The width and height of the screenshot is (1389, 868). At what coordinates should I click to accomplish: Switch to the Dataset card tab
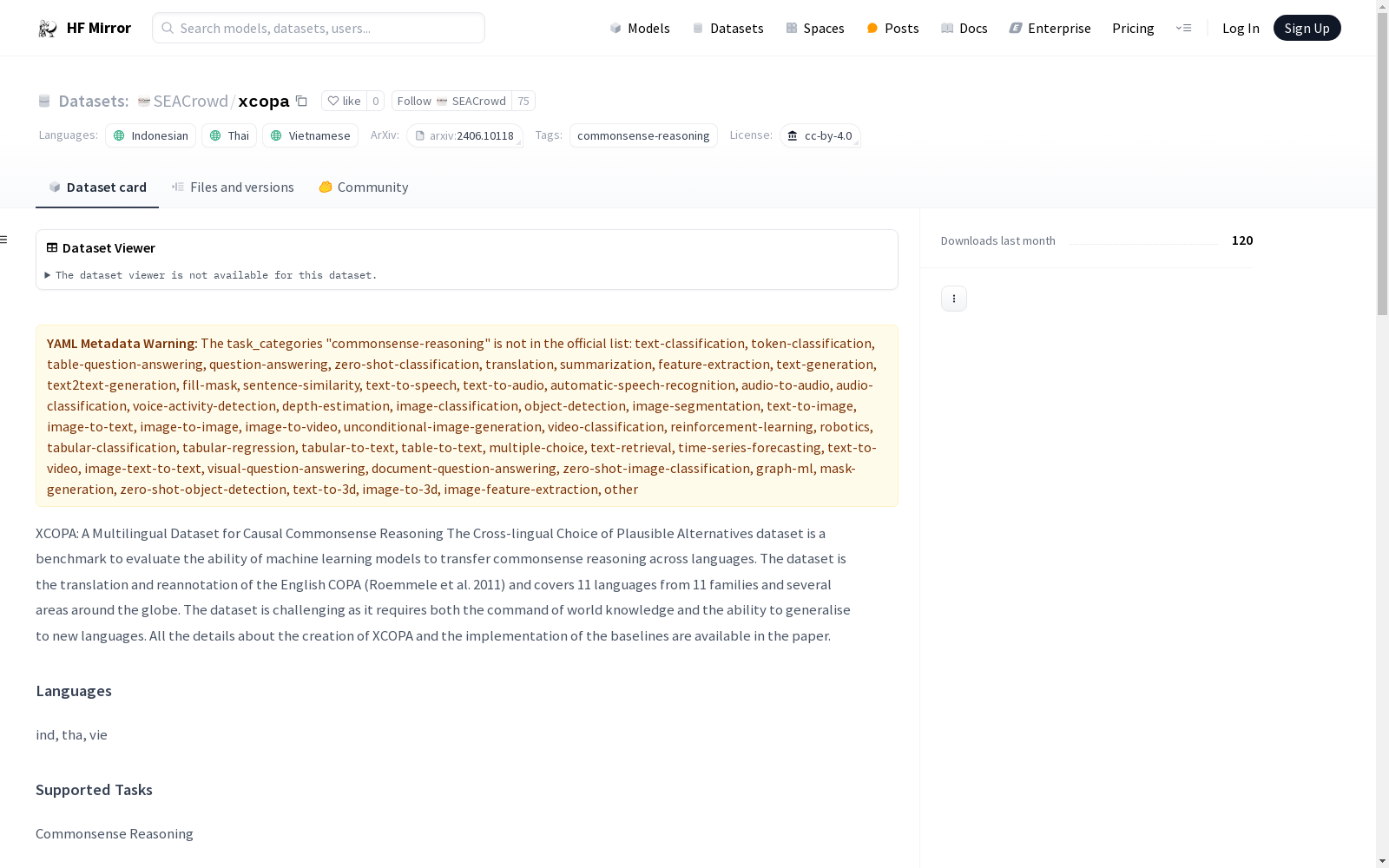tap(97, 187)
